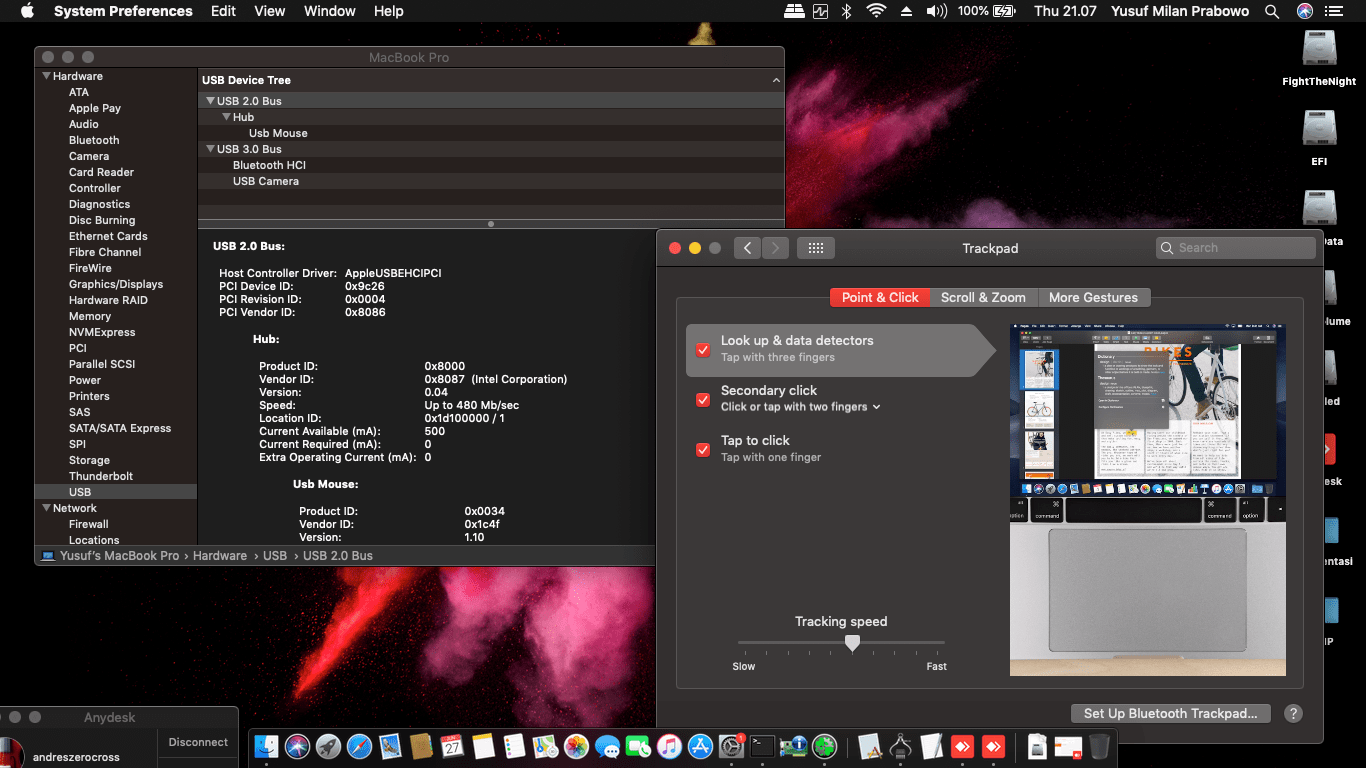The image size is (1366, 768).
Task: Collapse the Hub node under USB 2.0 Bus
Action: tap(226, 117)
